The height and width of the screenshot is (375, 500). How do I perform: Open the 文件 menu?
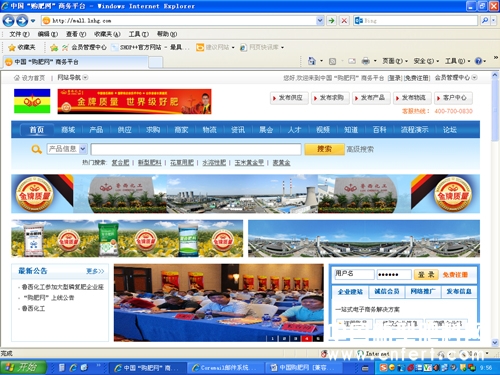(19, 34)
